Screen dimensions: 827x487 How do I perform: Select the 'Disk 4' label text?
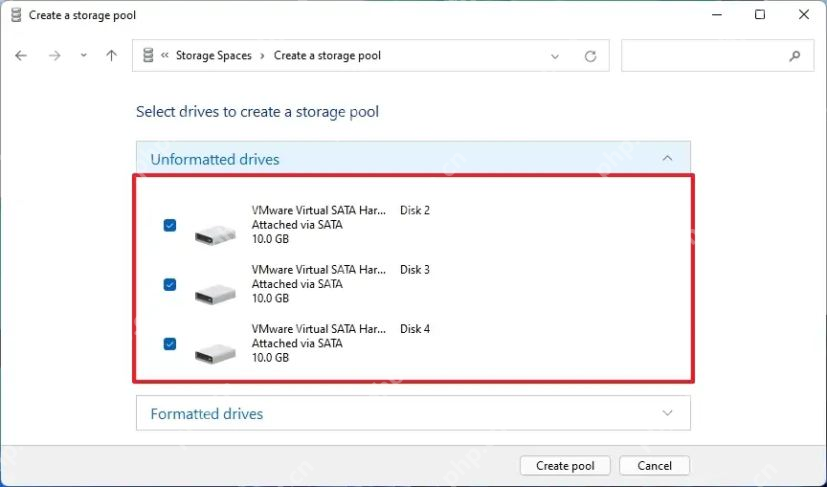point(415,329)
